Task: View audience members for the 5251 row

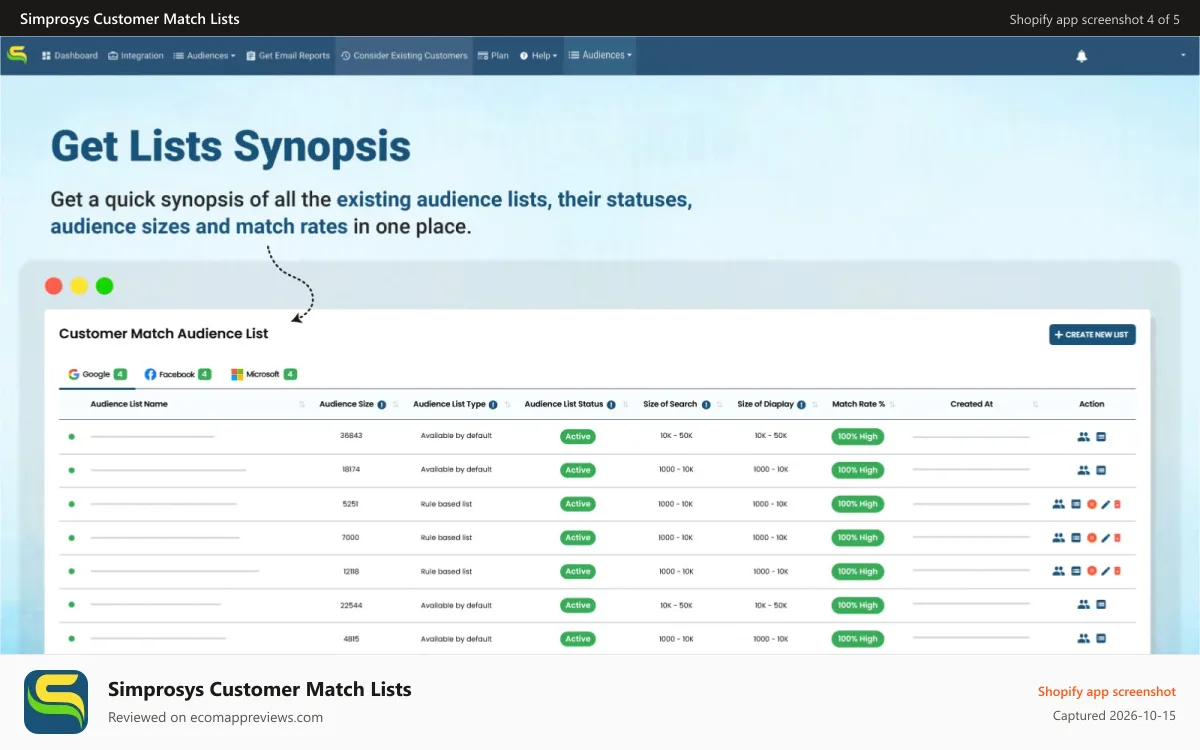Action: pos(1059,504)
